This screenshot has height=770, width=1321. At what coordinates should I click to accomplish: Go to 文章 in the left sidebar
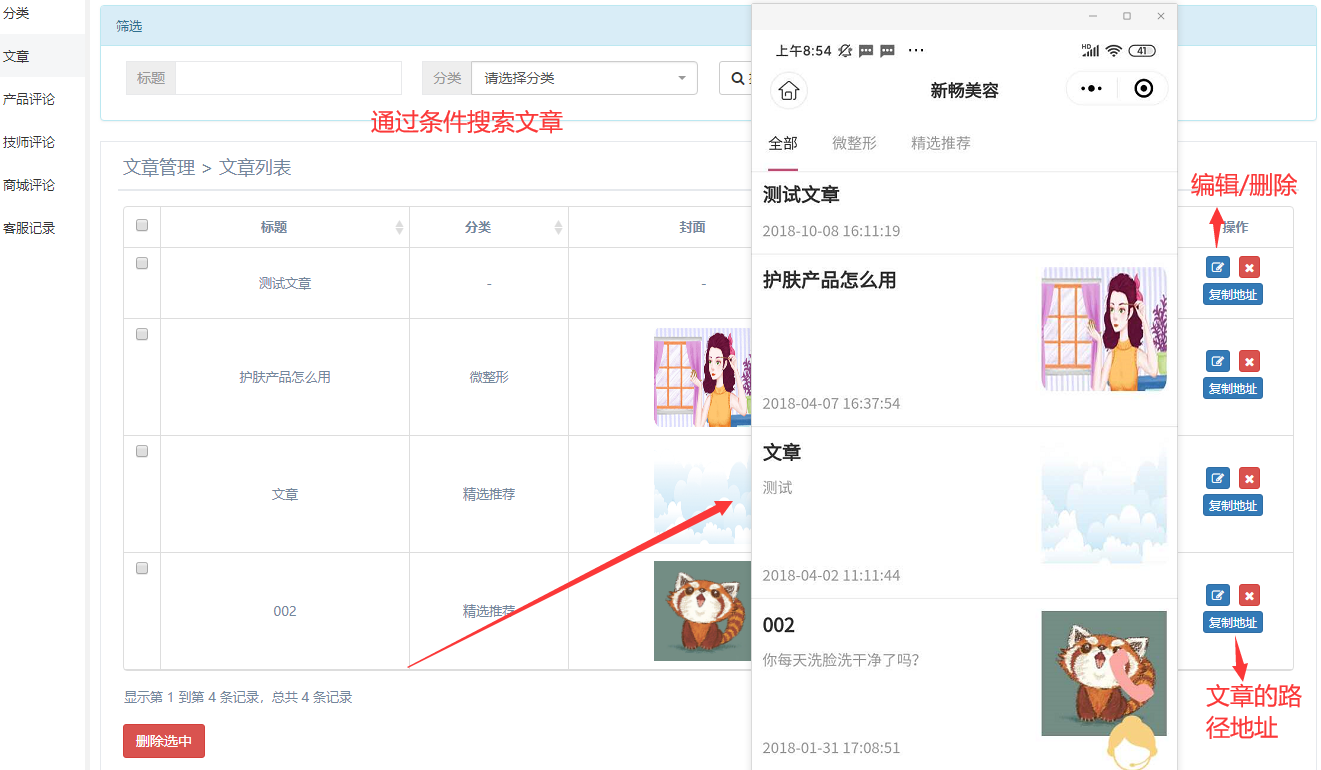point(16,57)
